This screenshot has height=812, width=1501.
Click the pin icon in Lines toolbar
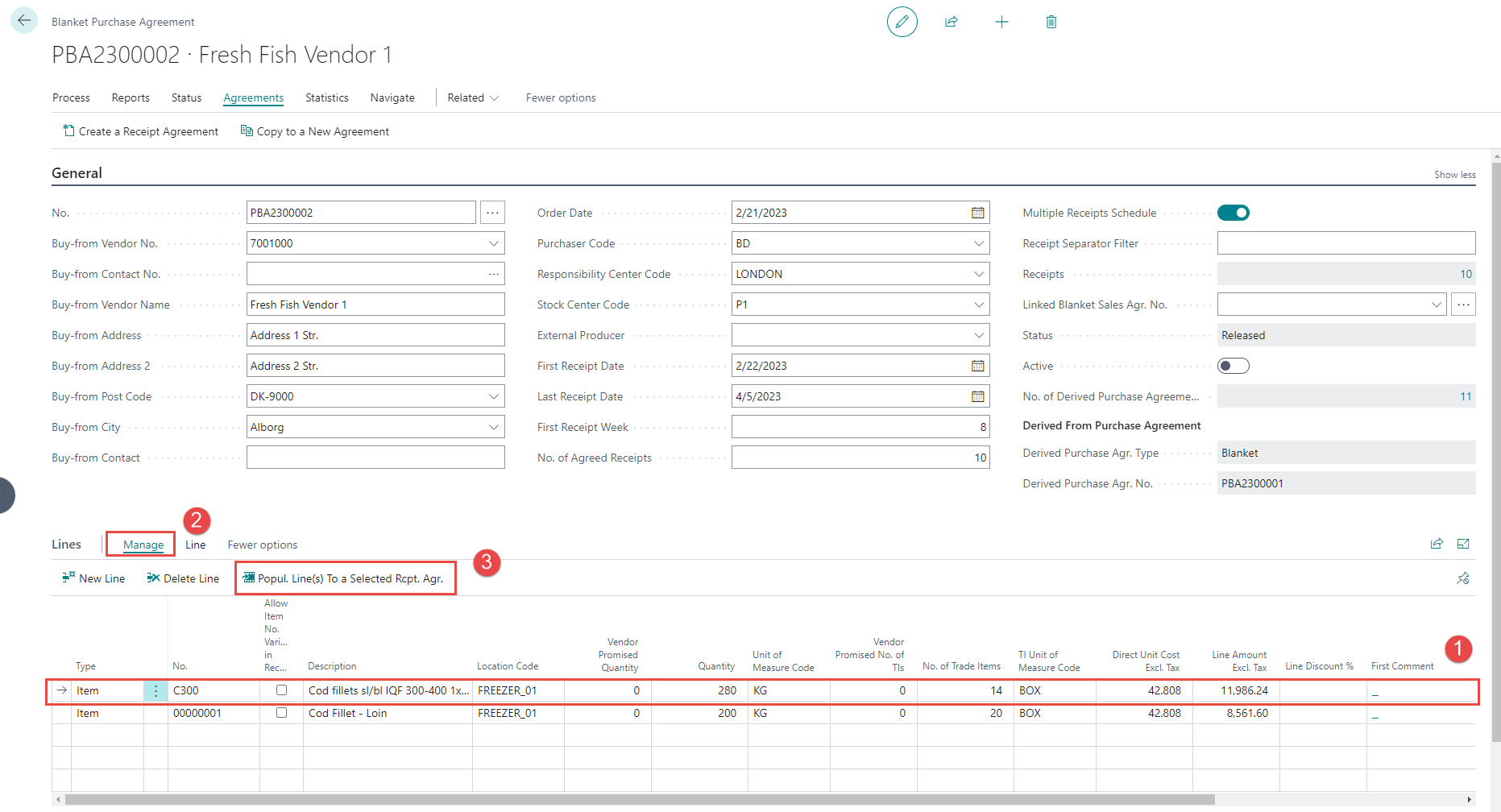[x=1462, y=578]
